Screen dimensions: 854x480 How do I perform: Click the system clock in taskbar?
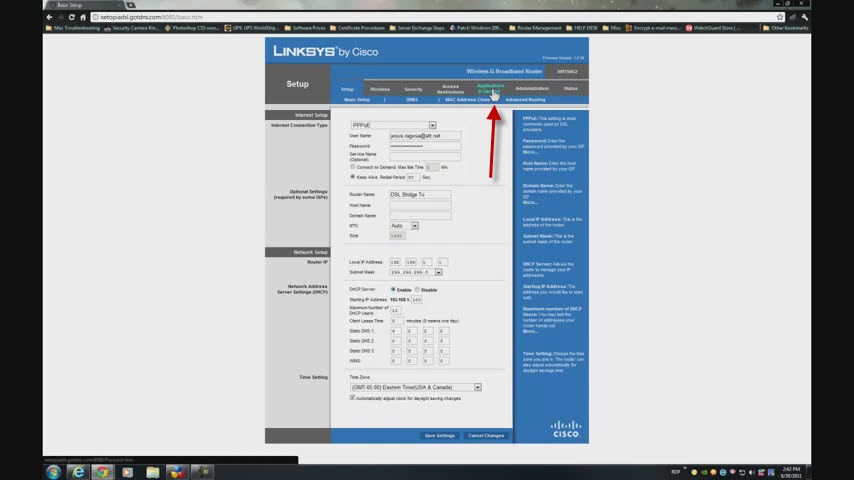coord(791,472)
